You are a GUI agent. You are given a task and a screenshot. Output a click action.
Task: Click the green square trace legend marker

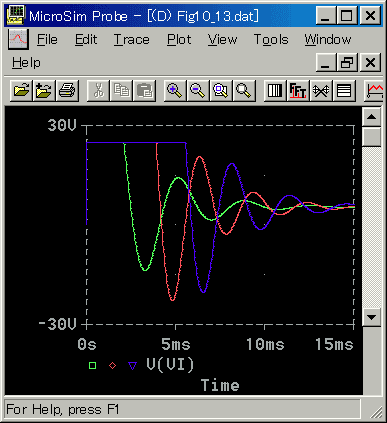point(92,366)
